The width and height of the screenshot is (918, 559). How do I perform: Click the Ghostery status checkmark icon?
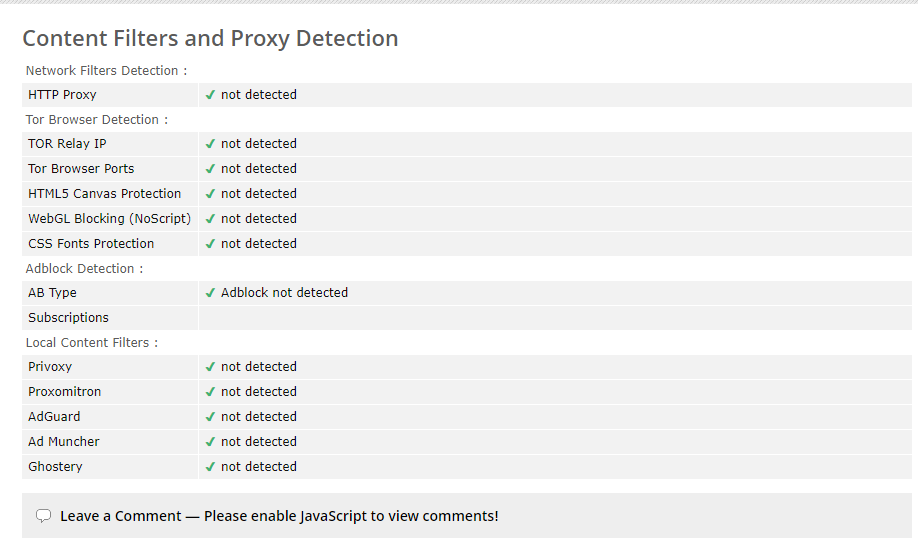(210, 467)
